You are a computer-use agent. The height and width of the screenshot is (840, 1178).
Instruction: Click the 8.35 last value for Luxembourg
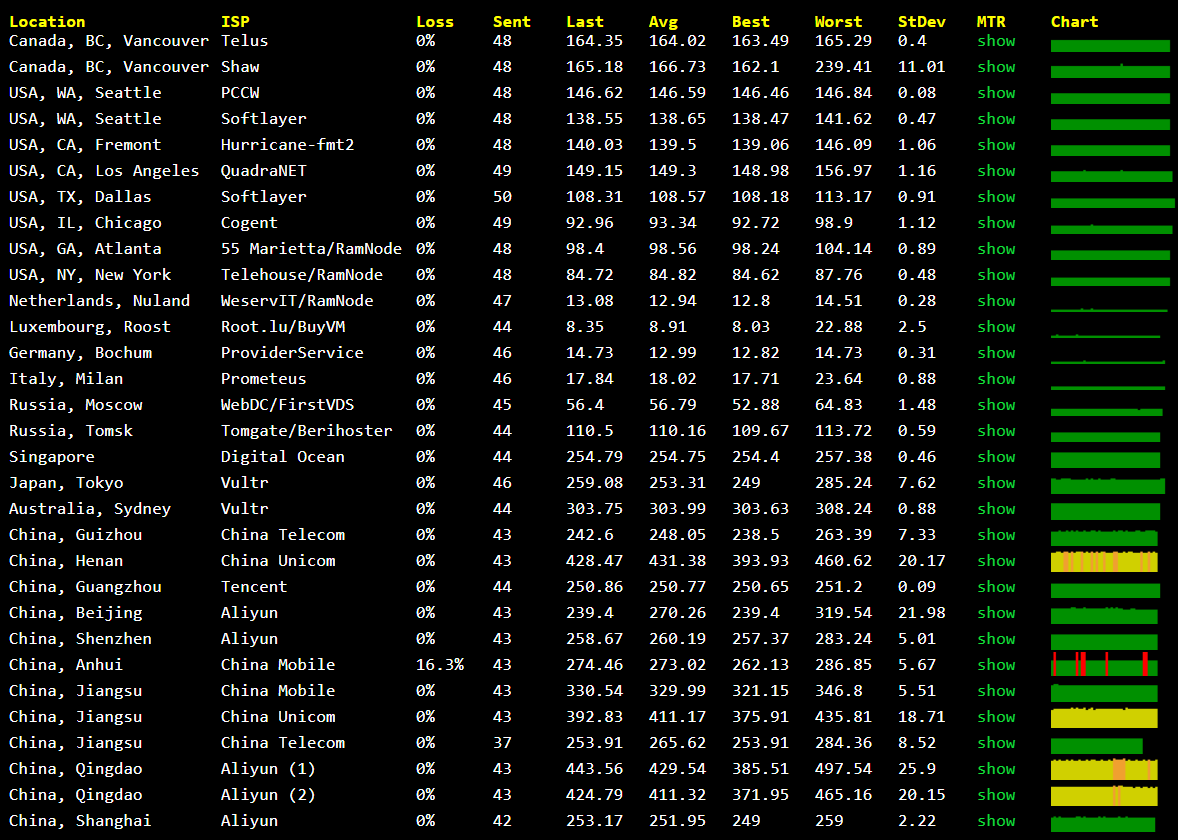pos(585,327)
